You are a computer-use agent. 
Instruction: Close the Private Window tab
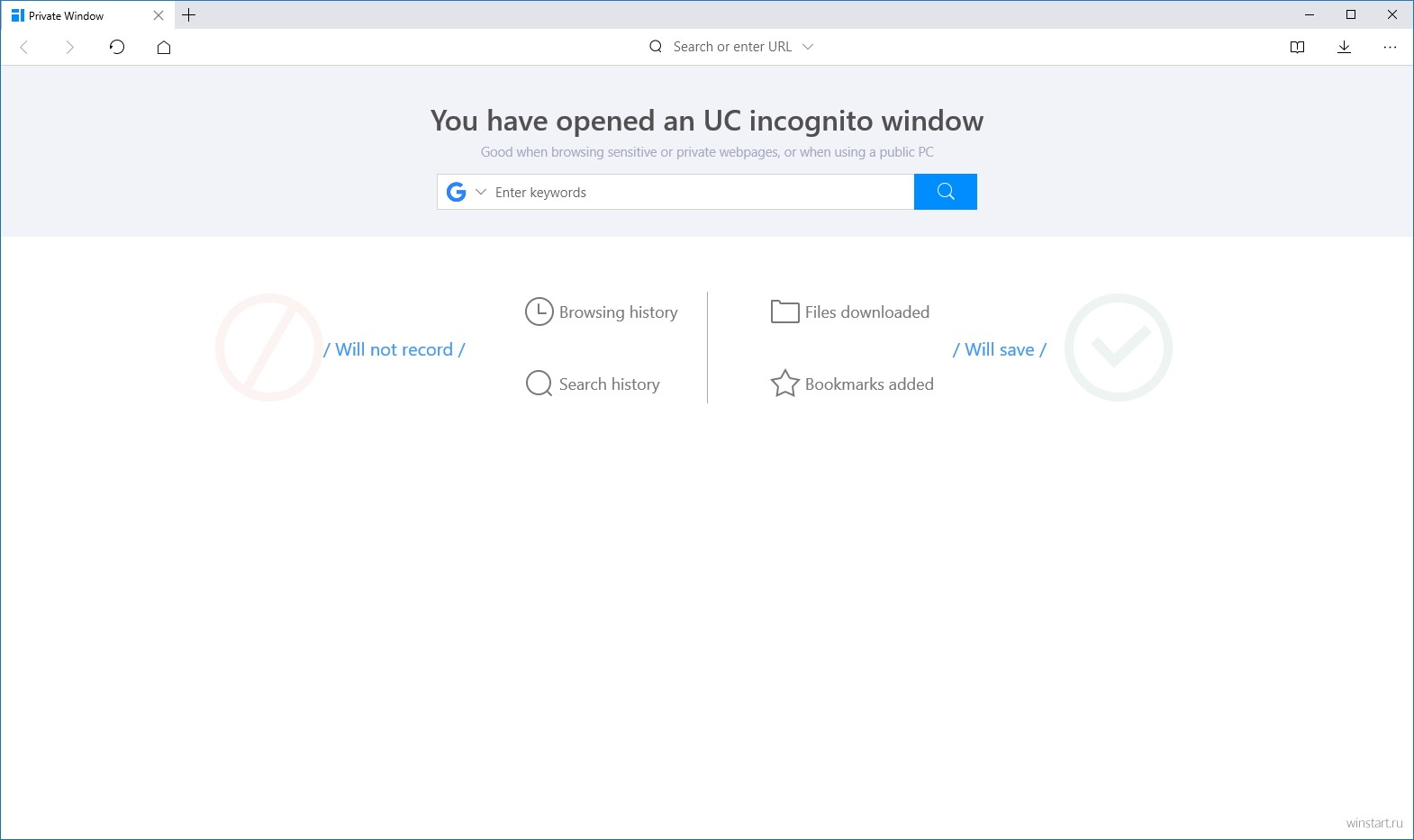click(x=159, y=15)
